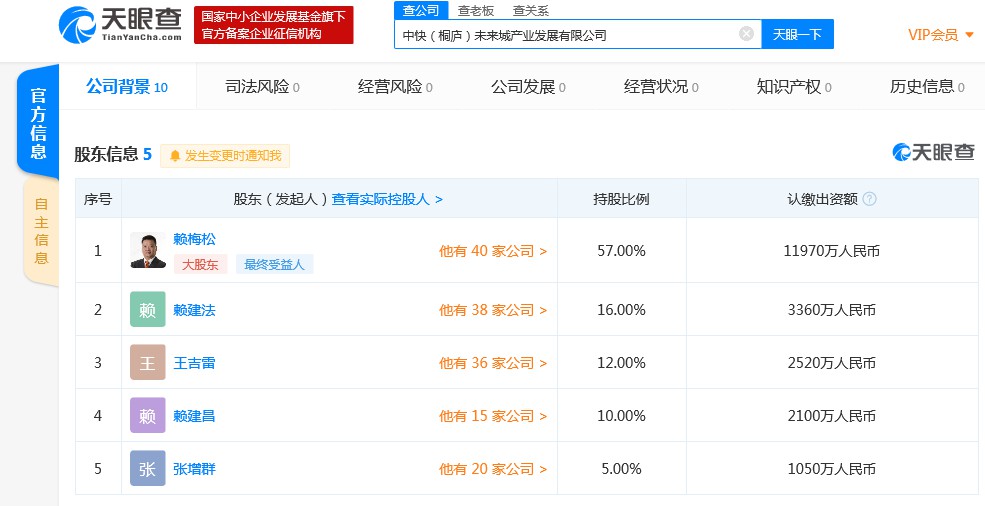The image size is (985, 506).
Task: Click the 持股比例 column header
Action: (621, 199)
